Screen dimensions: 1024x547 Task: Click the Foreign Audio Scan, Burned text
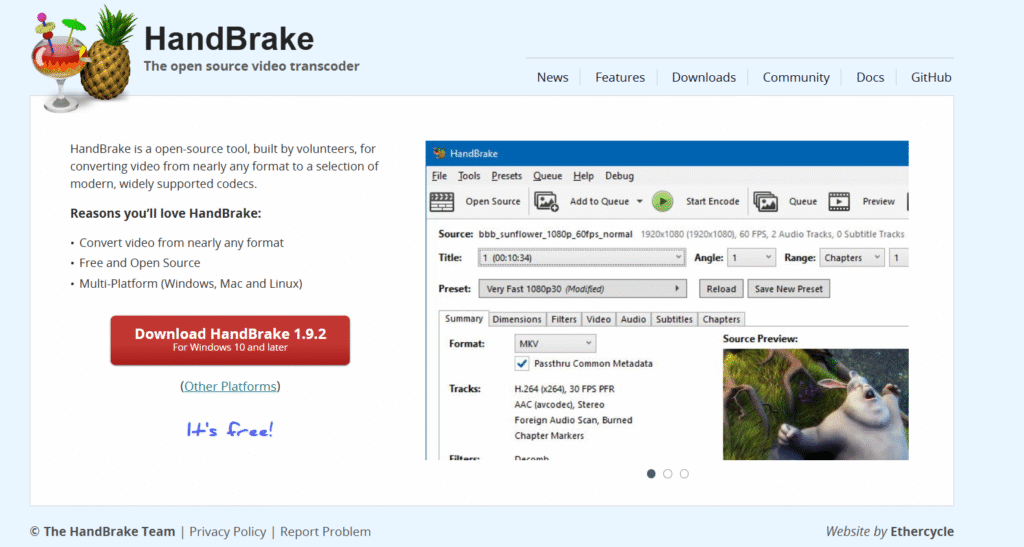tap(573, 420)
